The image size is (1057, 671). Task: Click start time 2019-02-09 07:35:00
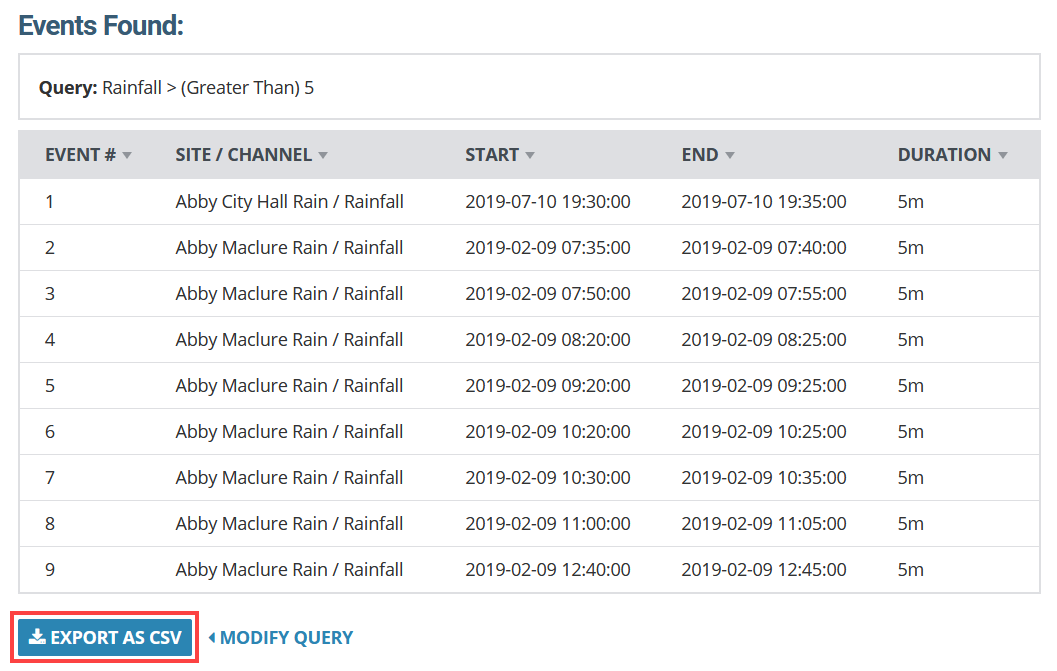[x=547, y=247]
